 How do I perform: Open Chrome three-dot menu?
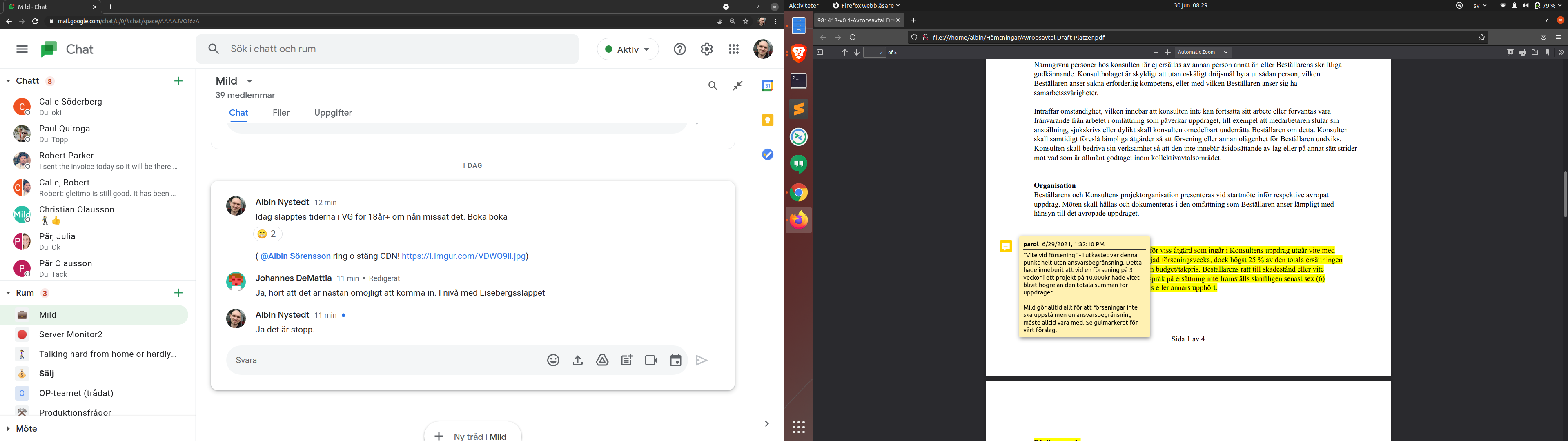click(x=775, y=21)
